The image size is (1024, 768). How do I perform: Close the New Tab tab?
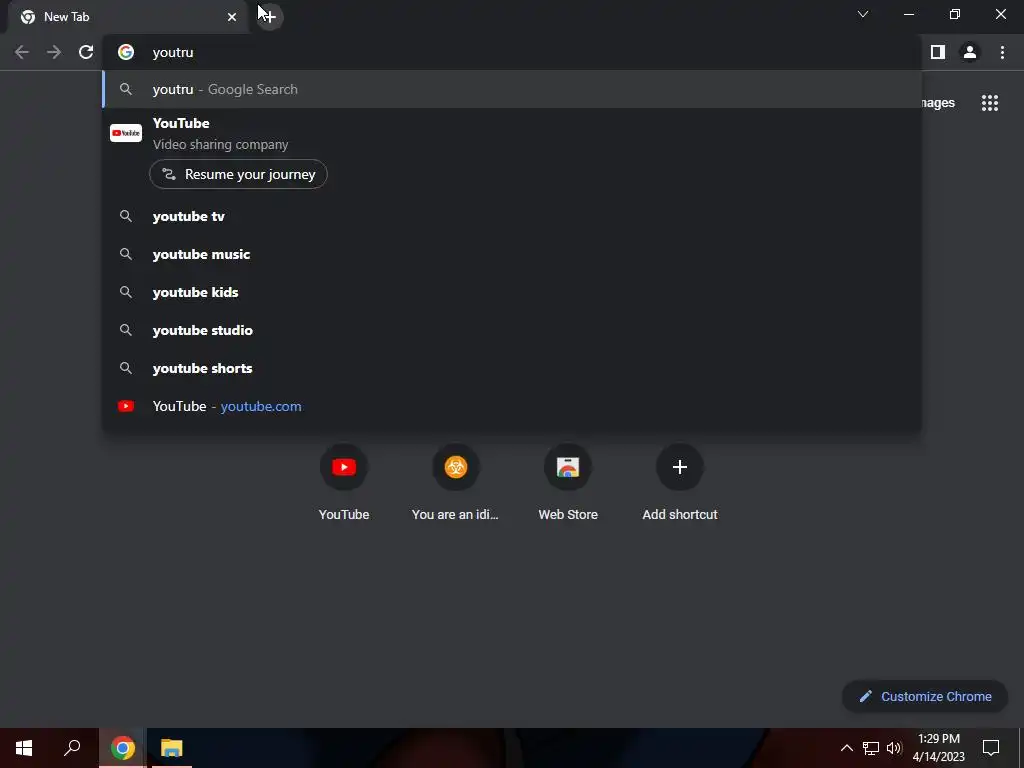pyautogui.click(x=232, y=17)
